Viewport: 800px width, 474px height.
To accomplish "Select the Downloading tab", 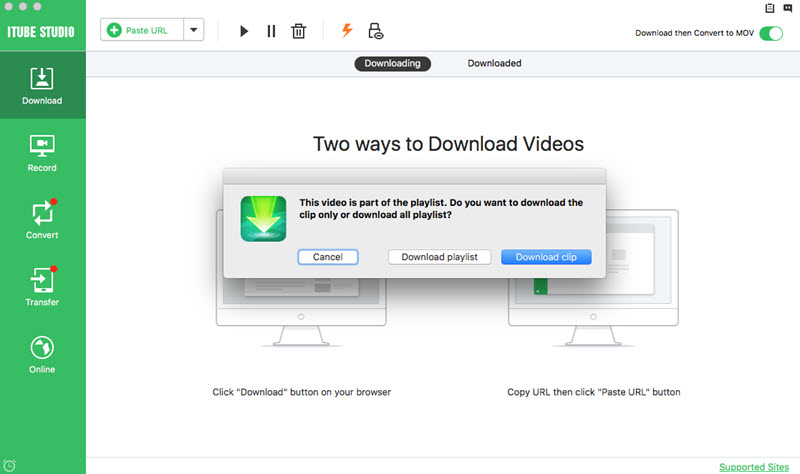I will [392, 63].
